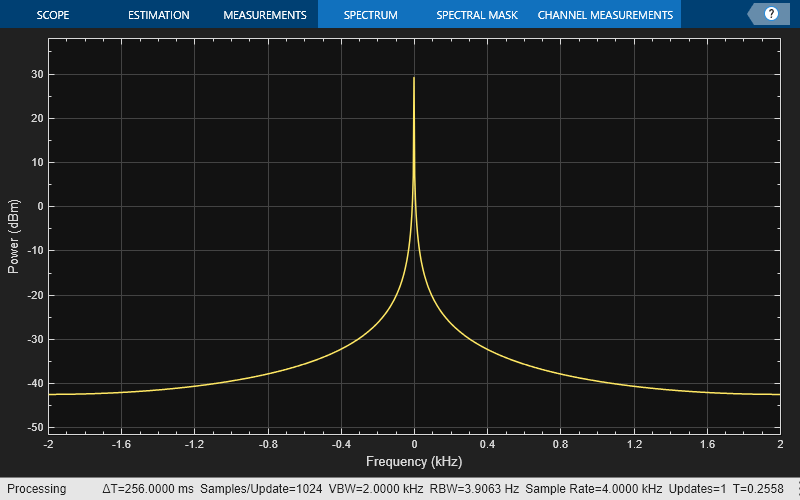Click the 30 tick label on power axis
Image resolution: width=800 pixels, height=500 pixels.
[37, 74]
